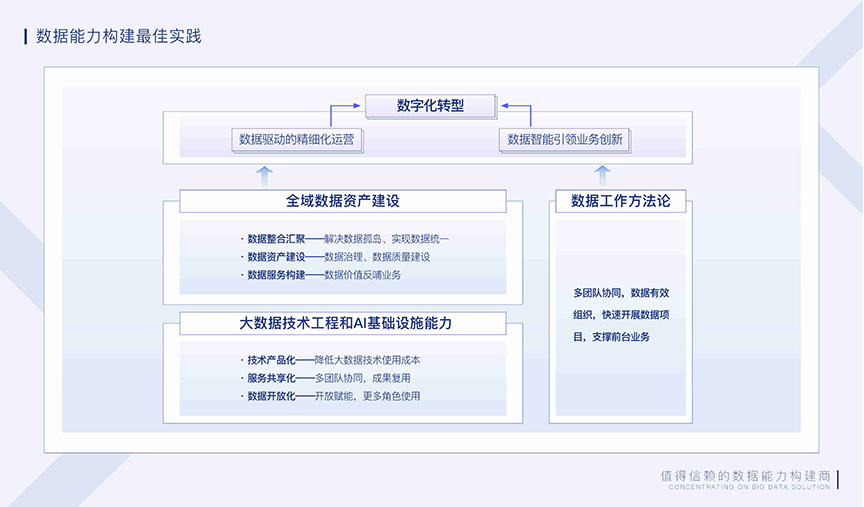Screen dimensions: 864x507
Task: Select the 数据工作方法论 header
Action: (x=620, y=201)
